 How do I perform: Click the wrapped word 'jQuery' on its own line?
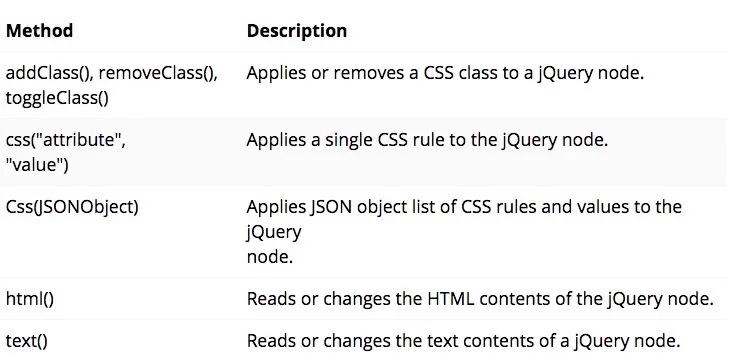coord(274,232)
